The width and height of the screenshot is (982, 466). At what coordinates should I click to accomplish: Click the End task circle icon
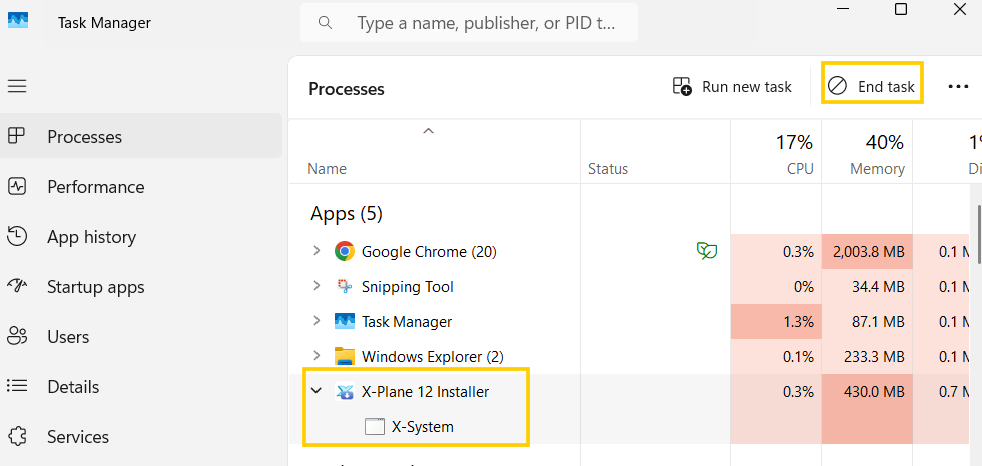point(837,86)
